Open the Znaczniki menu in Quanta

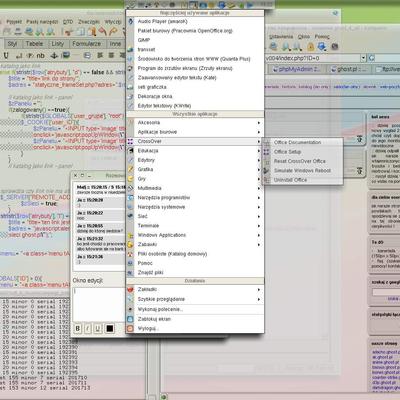pos(89,22)
